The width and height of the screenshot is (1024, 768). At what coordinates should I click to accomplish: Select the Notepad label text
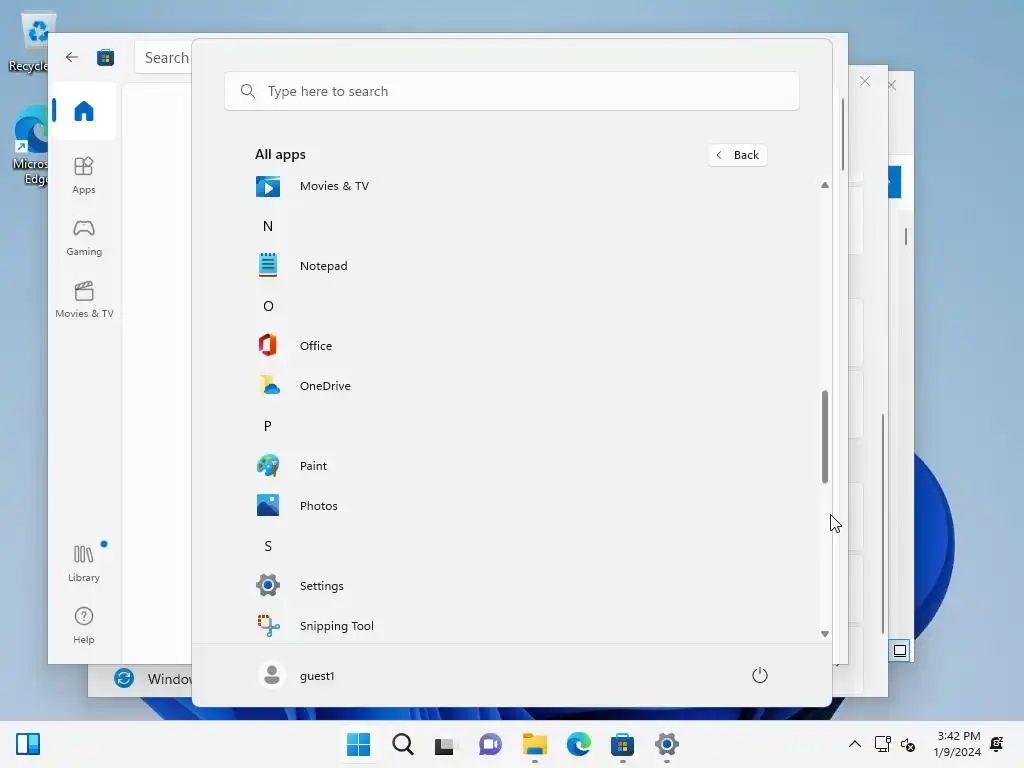[x=323, y=266]
